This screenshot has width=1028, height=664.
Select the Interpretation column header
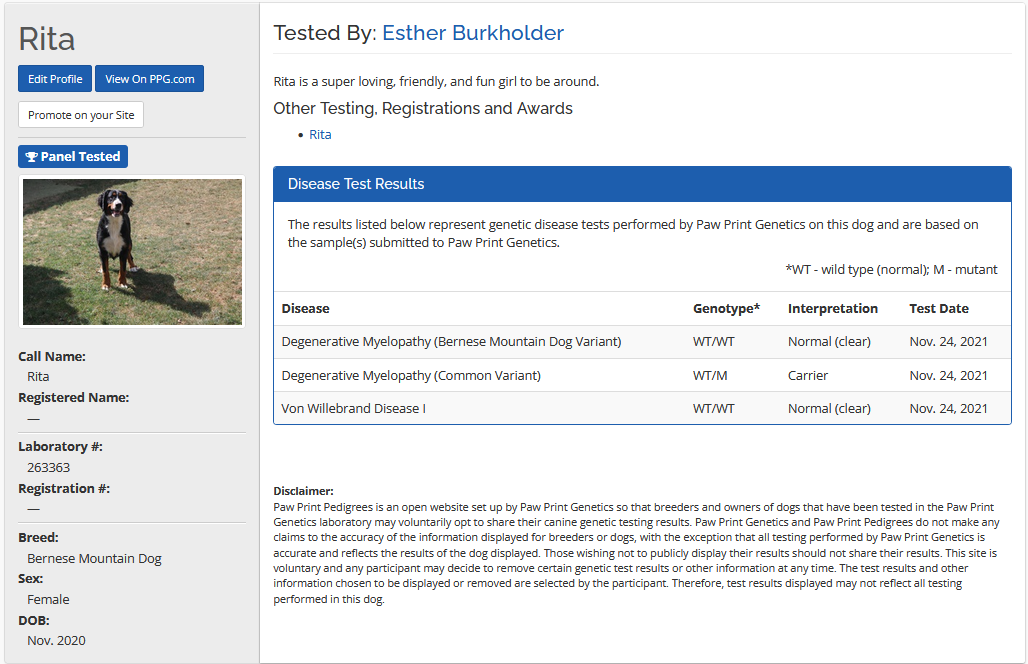[832, 309]
